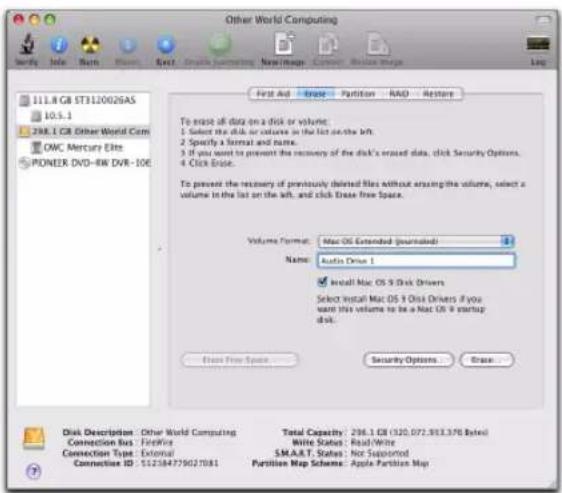Click the help question mark button
The width and height of the screenshot is (562, 493).
(x=34, y=471)
